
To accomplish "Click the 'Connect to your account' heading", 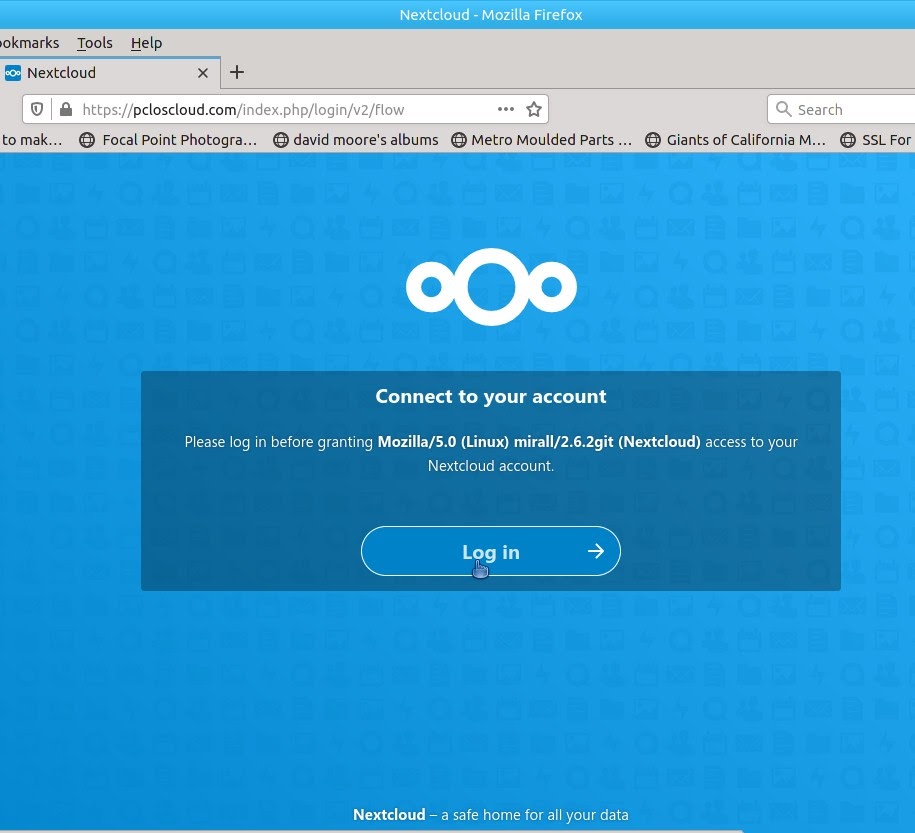I will click(491, 396).
